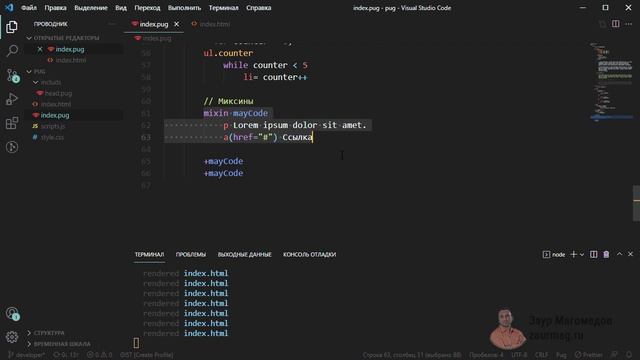The height and width of the screenshot is (360, 640).
Task: Open the Справка menu
Action: click(x=258, y=8)
